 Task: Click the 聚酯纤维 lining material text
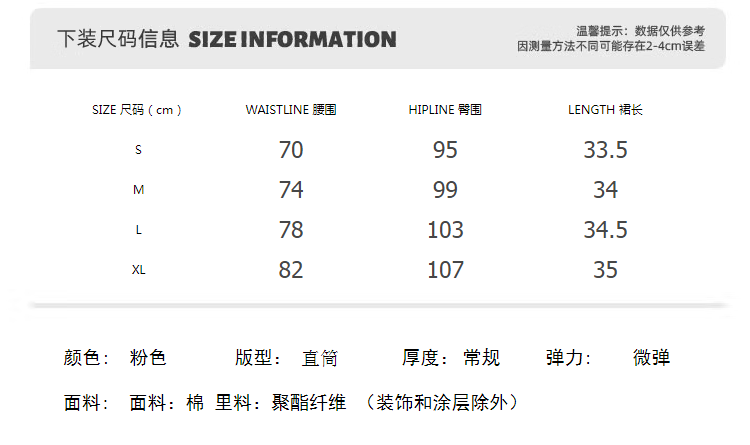[x=309, y=403]
